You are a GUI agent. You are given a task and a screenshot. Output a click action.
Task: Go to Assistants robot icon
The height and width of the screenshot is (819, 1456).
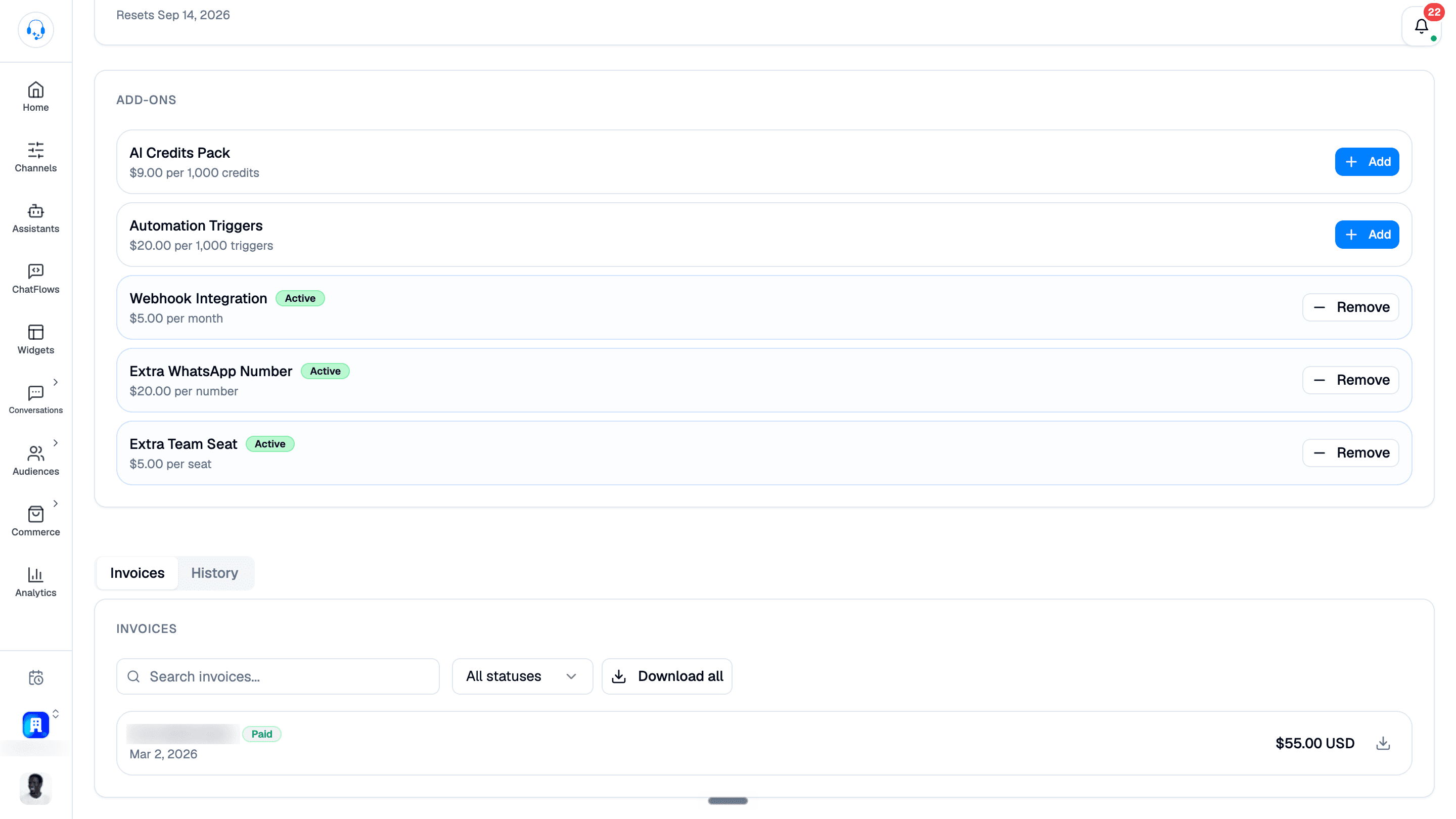point(35,218)
